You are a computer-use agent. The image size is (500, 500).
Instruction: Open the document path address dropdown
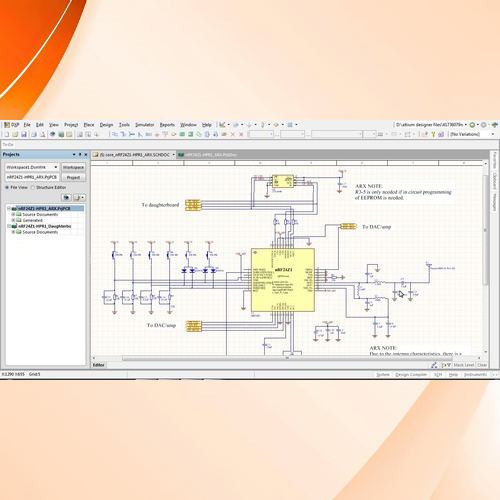[466, 125]
